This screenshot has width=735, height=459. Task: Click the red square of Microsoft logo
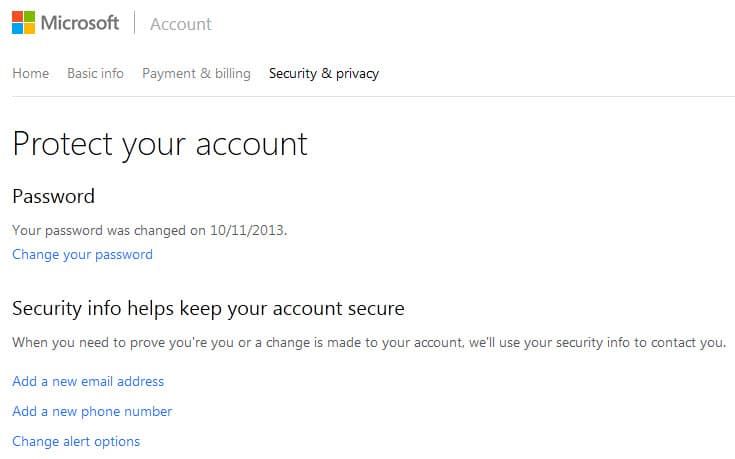pos(17,16)
